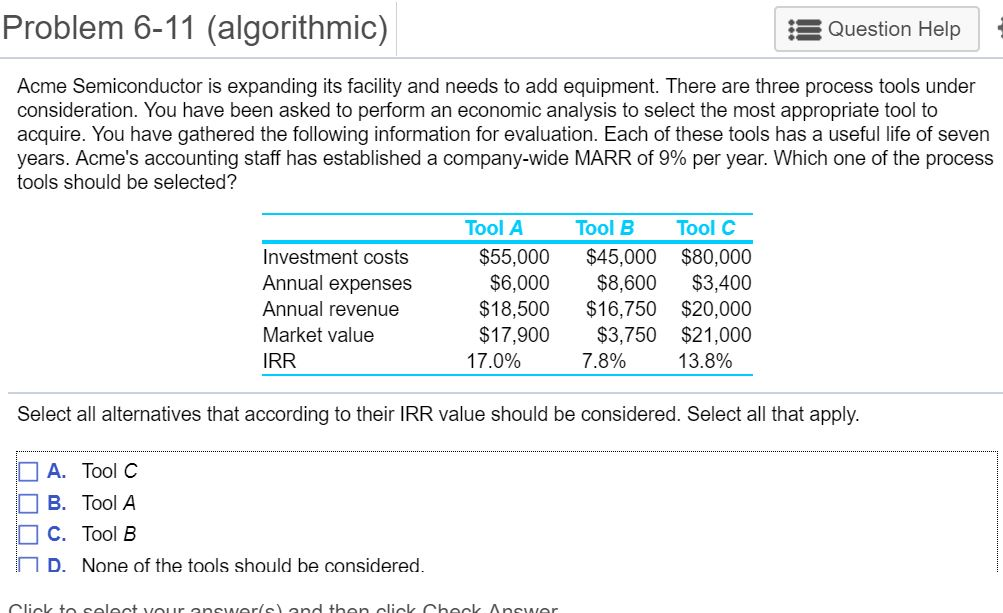
Task: Click the Tool A column header
Action: click(x=494, y=227)
